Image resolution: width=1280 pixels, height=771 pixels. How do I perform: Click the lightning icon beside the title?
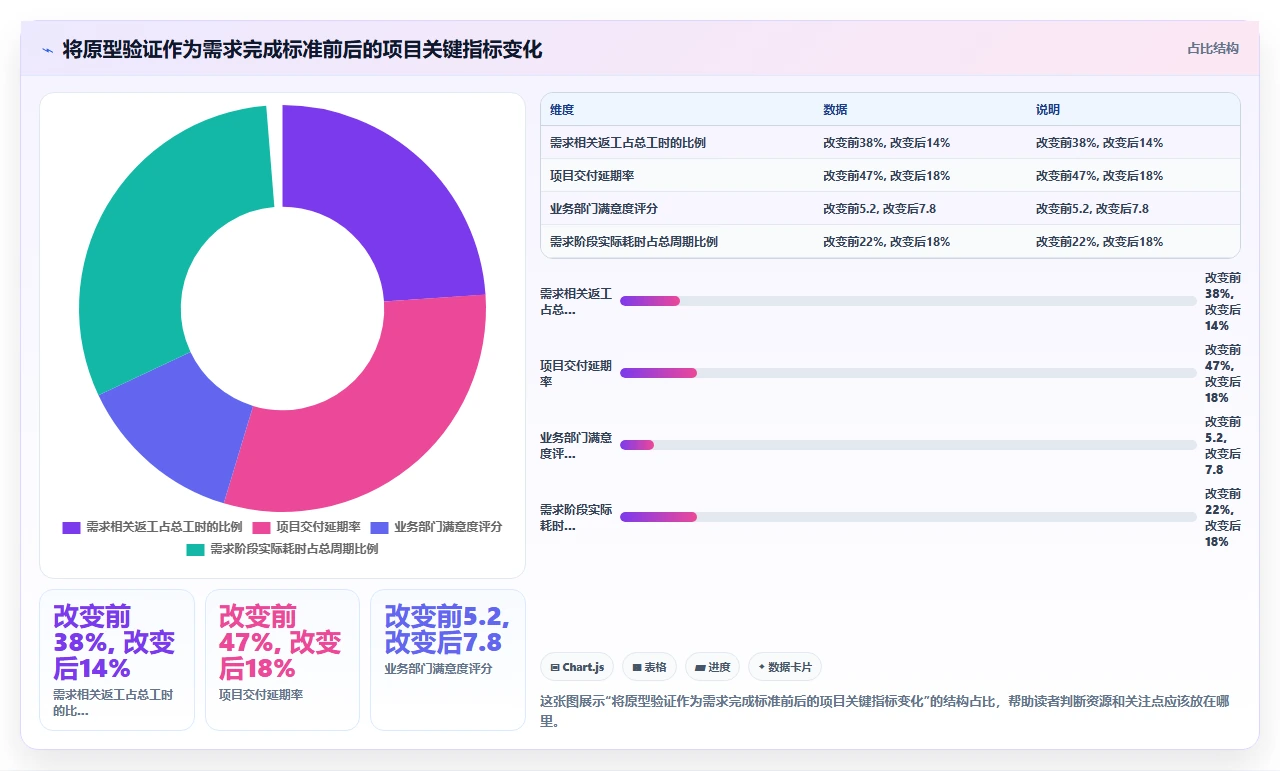coord(48,50)
